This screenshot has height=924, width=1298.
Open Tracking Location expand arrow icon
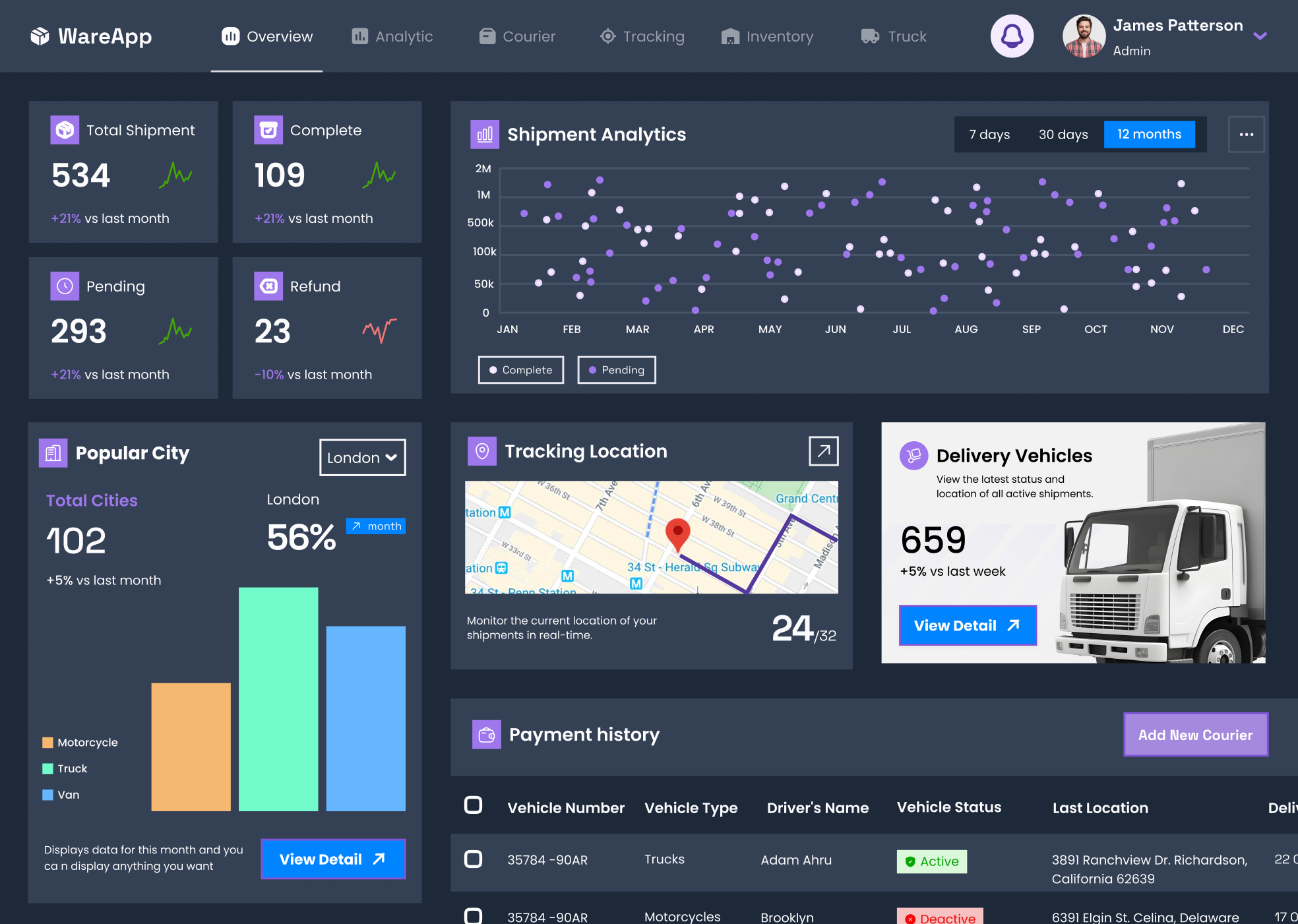pos(823,451)
